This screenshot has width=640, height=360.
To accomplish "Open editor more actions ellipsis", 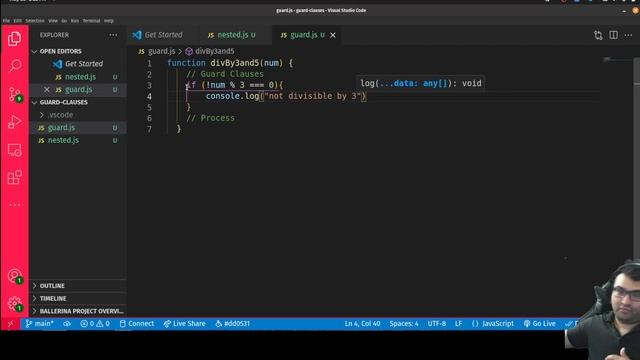I will tap(629, 35).
